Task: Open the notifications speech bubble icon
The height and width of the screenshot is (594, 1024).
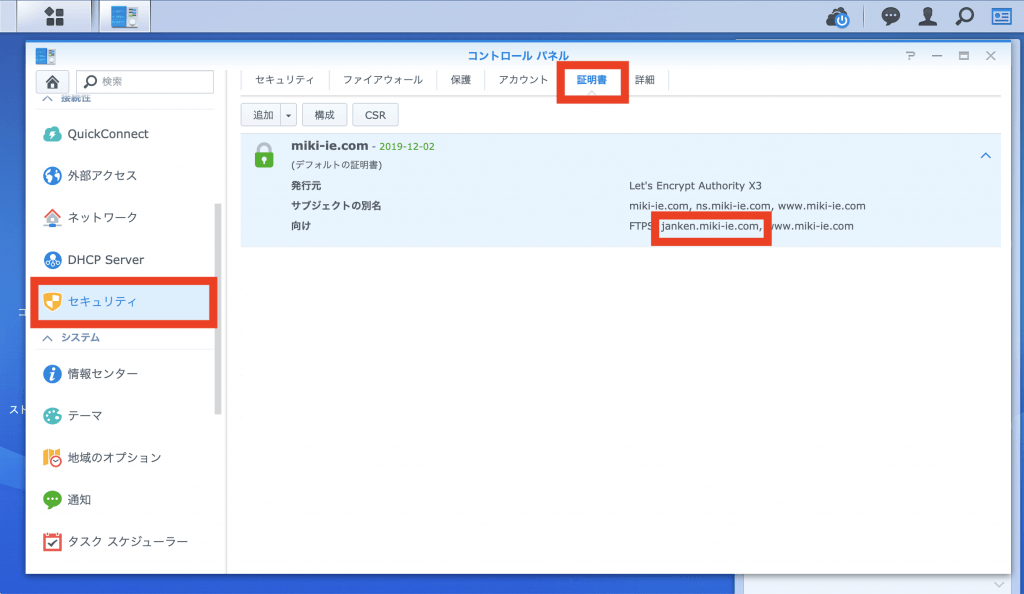Action: [889, 17]
